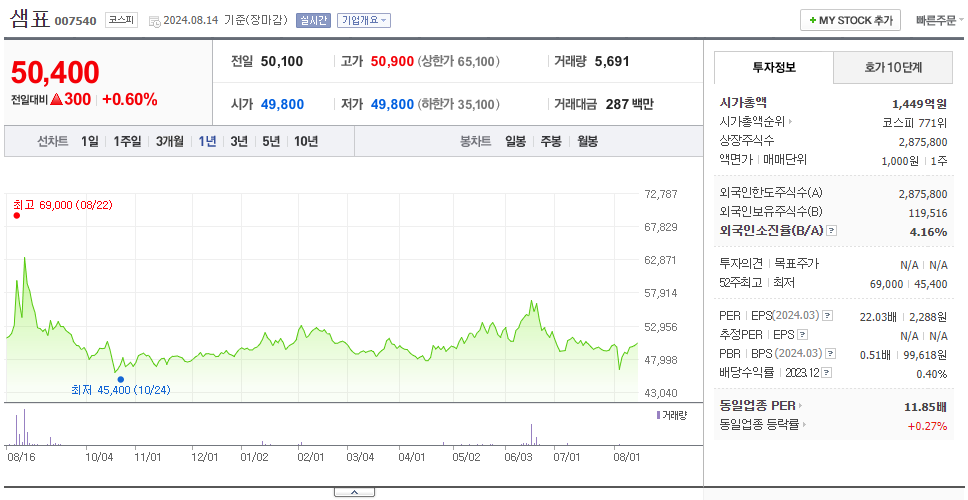Click the 11.85배 sector PER value
968x500 pixels.
coord(925,407)
